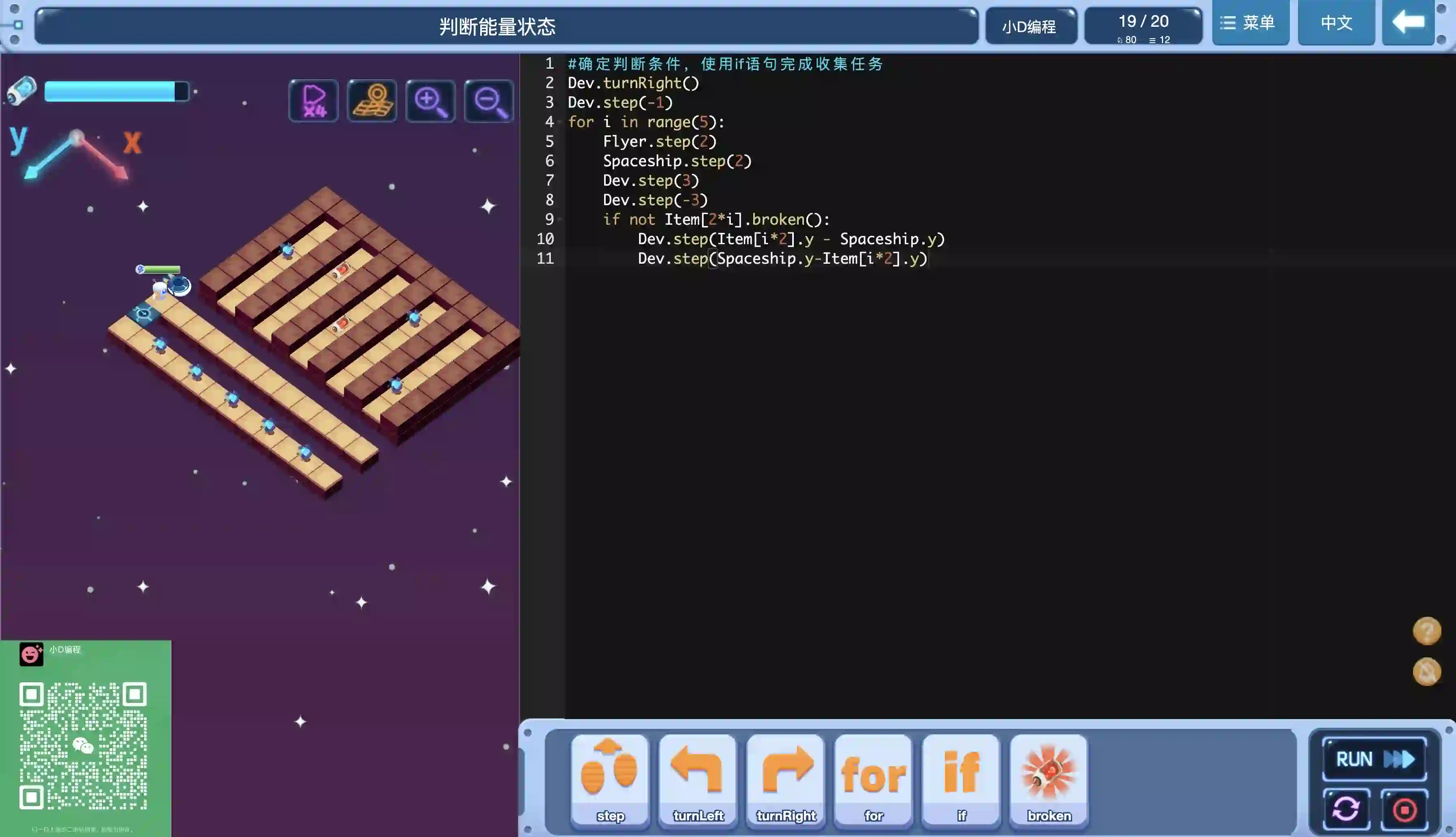Click the zoom in magnifier icon
This screenshot has width=1456, height=837.
tap(430, 101)
